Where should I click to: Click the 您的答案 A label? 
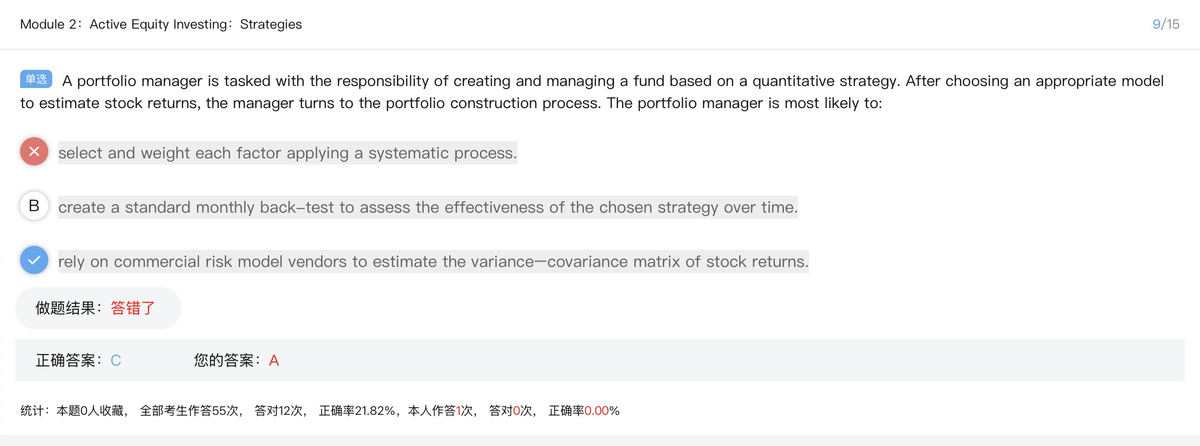point(236,360)
